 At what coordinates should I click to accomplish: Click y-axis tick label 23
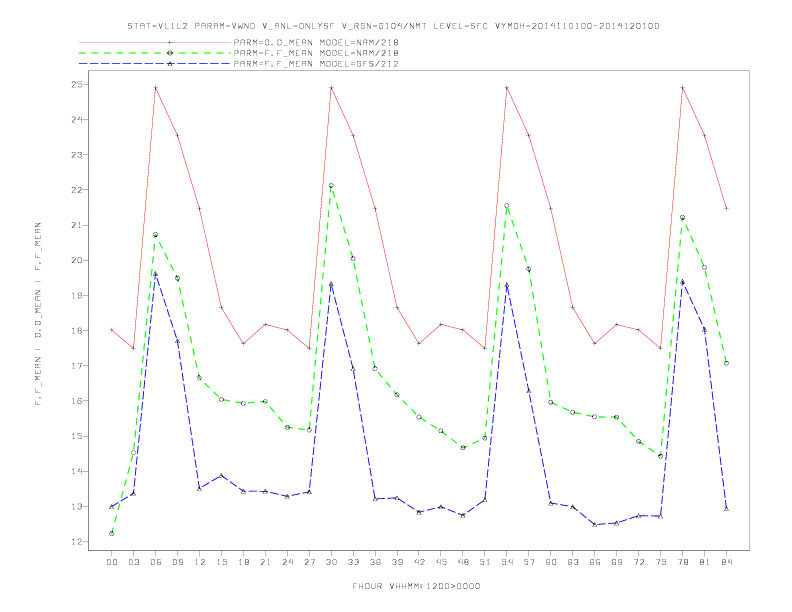pos(76,155)
